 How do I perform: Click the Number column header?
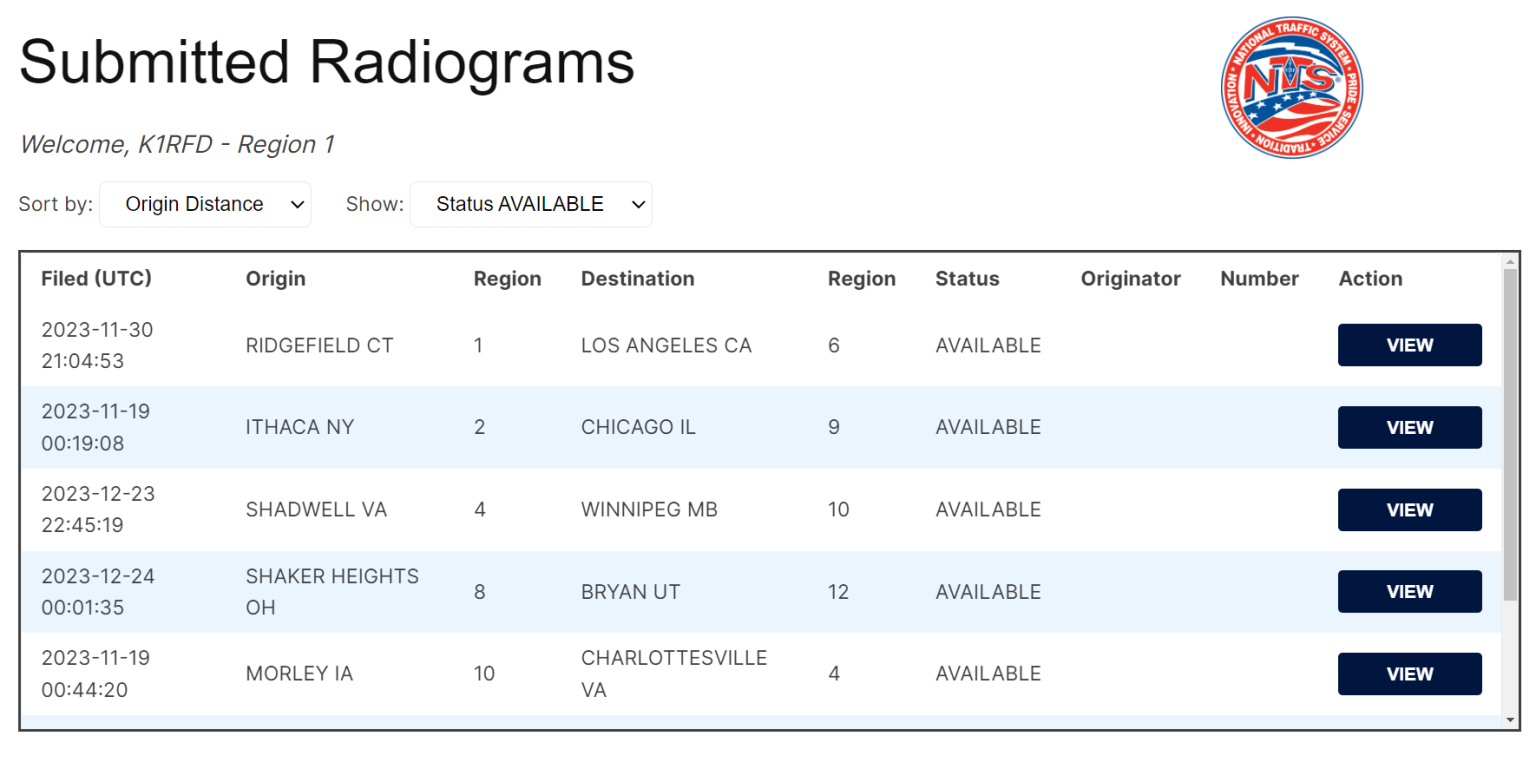point(1259,278)
